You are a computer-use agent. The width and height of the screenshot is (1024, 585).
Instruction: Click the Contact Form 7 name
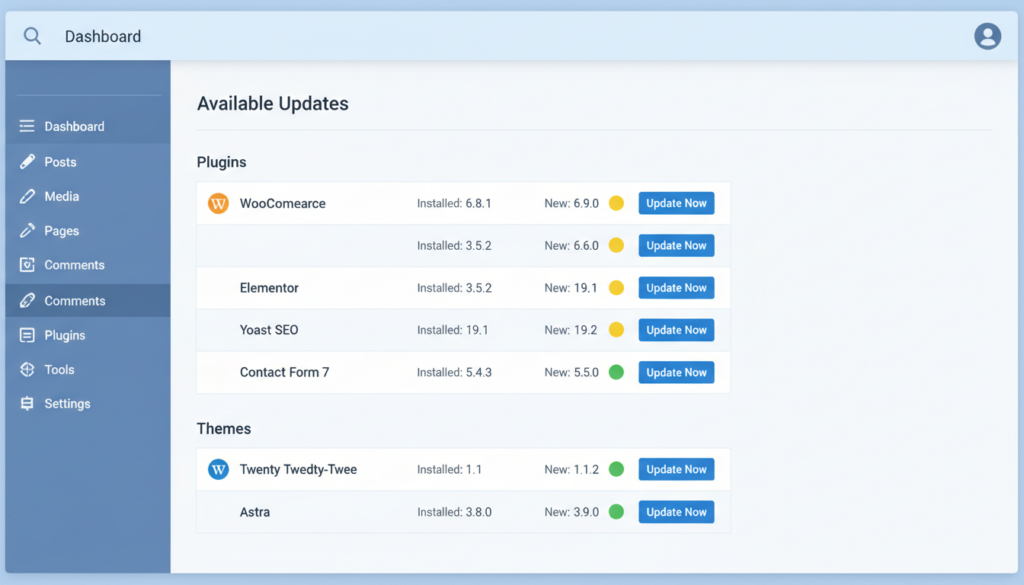pyautogui.click(x=284, y=372)
